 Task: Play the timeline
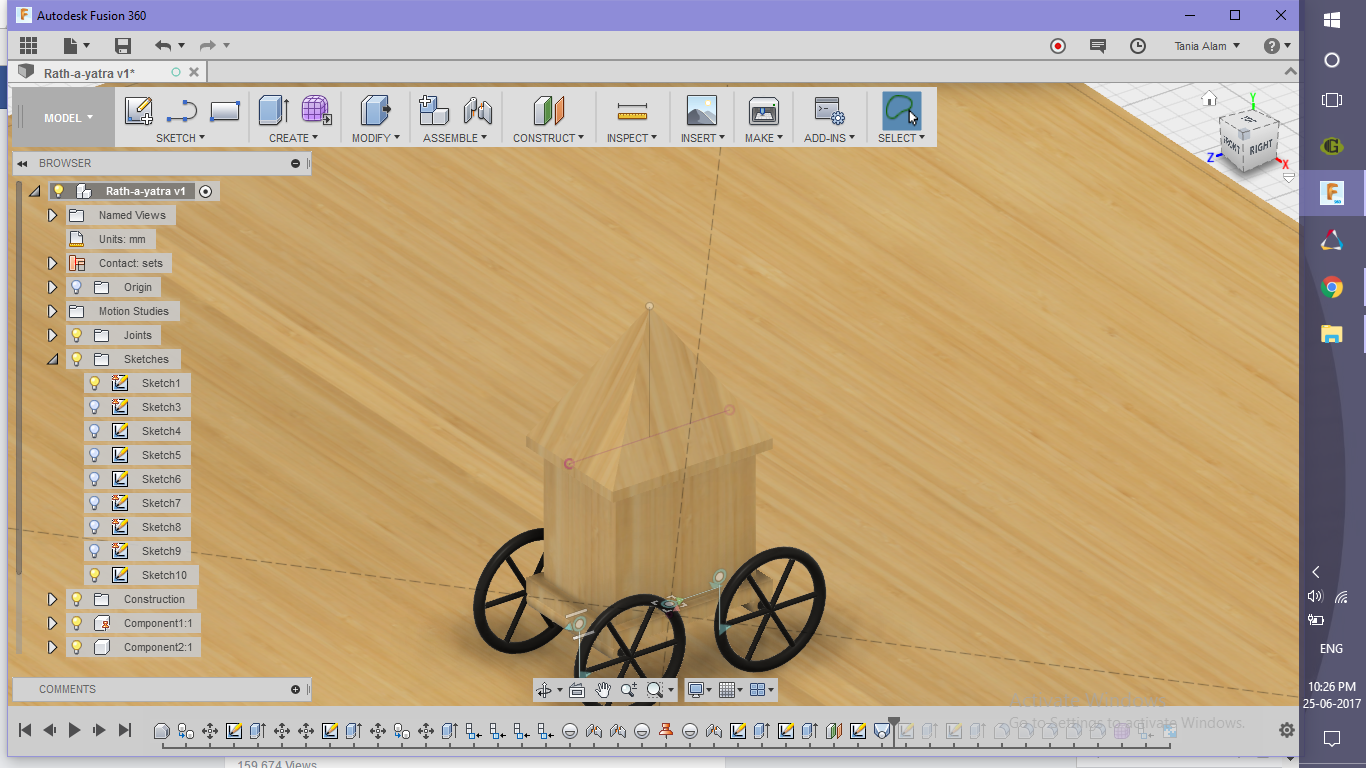point(74,731)
